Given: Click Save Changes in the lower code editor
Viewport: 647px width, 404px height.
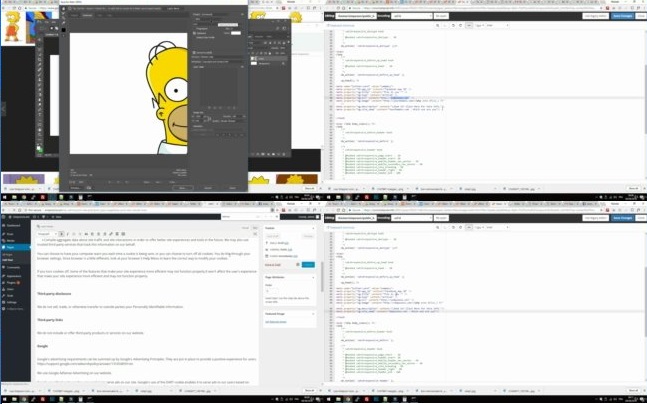Looking at the screenshot, I should click(623, 218).
